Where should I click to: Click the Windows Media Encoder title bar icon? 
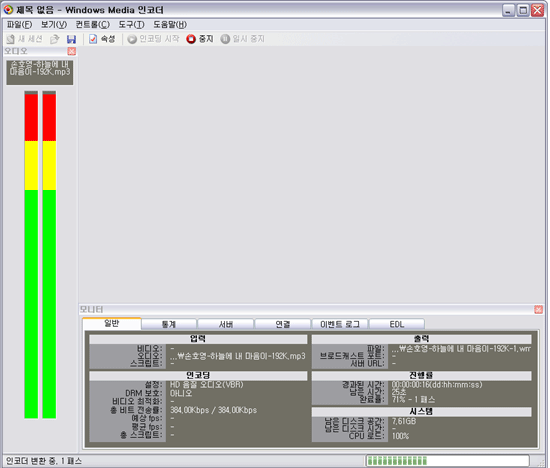coord(8,10)
